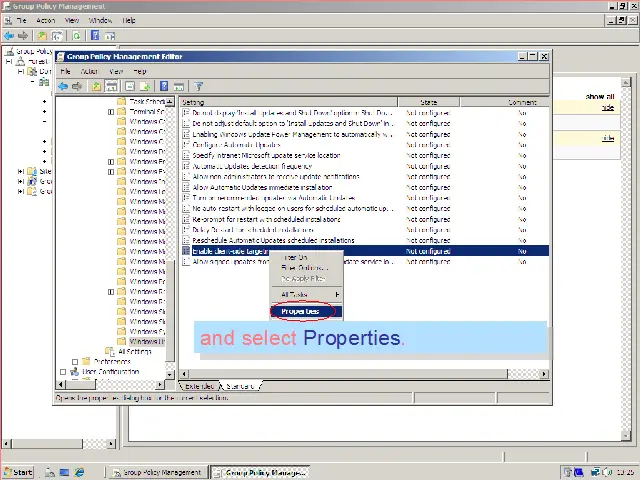This screenshot has height=480, width=640.
Task: Click the All Settings node icon in tree
Action: 110,351
